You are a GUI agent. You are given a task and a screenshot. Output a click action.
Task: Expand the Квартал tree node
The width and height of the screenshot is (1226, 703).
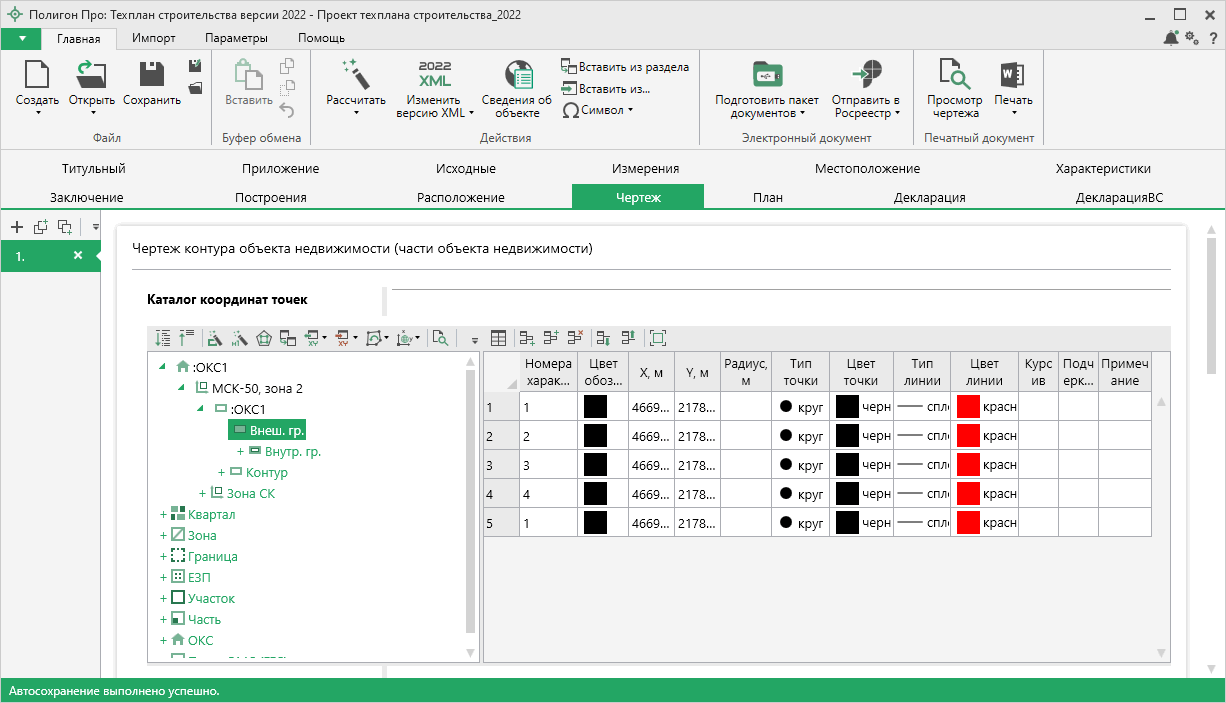point(163,515)
